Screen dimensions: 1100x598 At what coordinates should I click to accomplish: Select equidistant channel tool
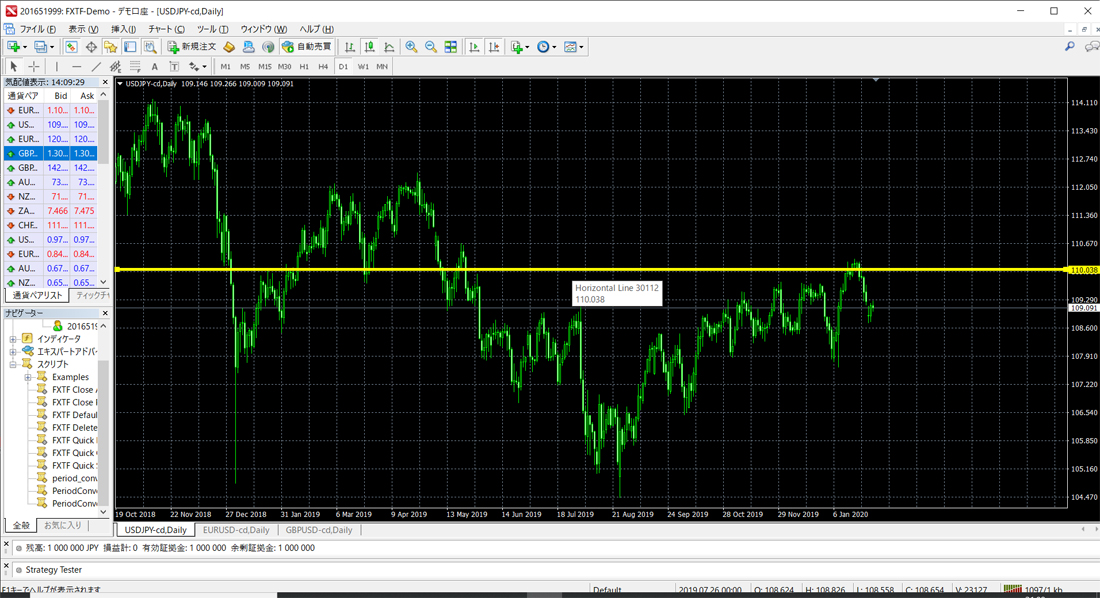pos(116,67)
